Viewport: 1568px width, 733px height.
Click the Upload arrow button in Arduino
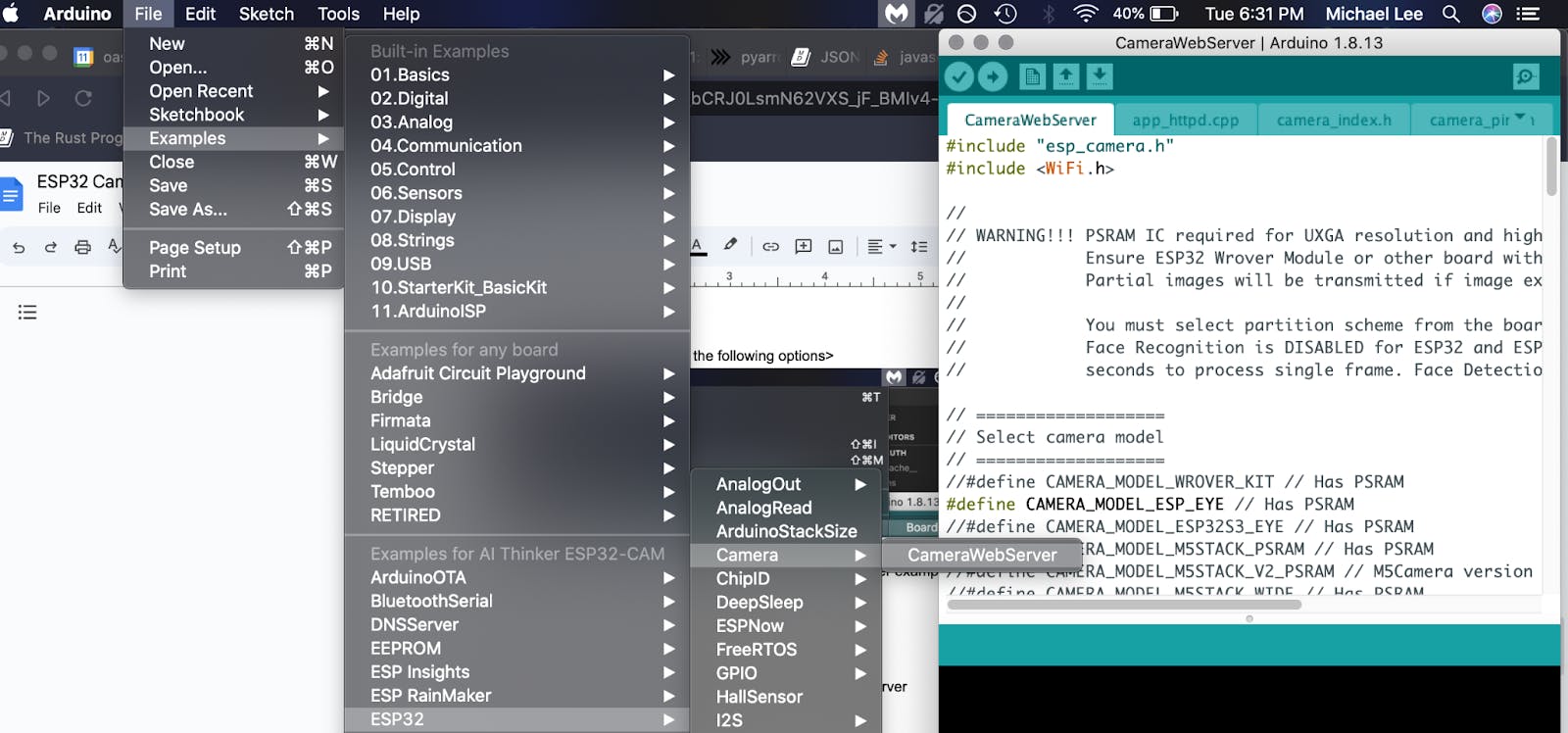[993, 76]
